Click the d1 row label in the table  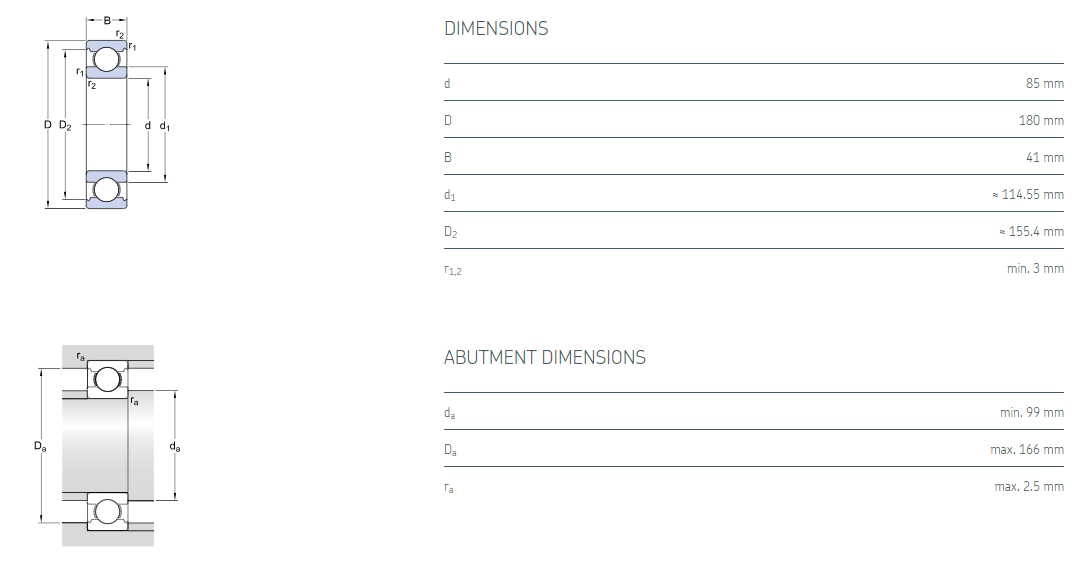[449, 196]
